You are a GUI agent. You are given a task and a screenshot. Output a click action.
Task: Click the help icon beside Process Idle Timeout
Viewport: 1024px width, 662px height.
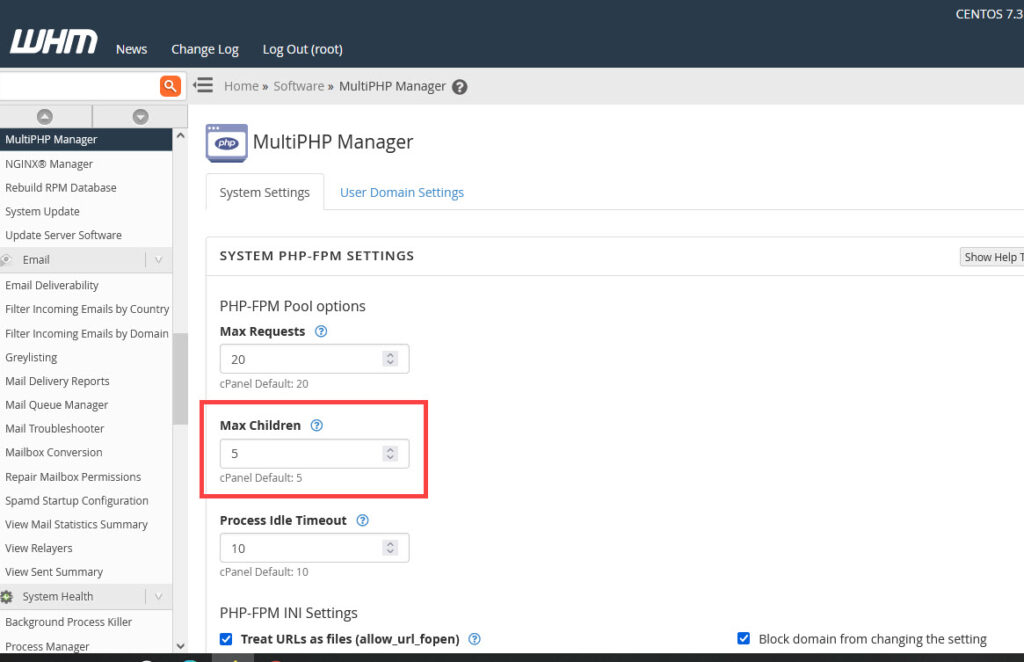[362, 520]
